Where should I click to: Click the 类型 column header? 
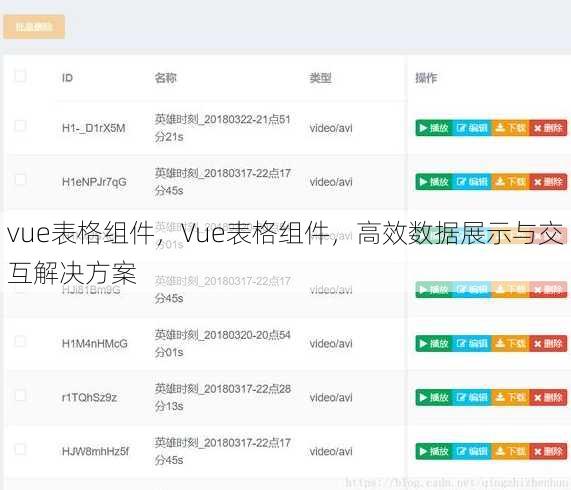point(320,78)
